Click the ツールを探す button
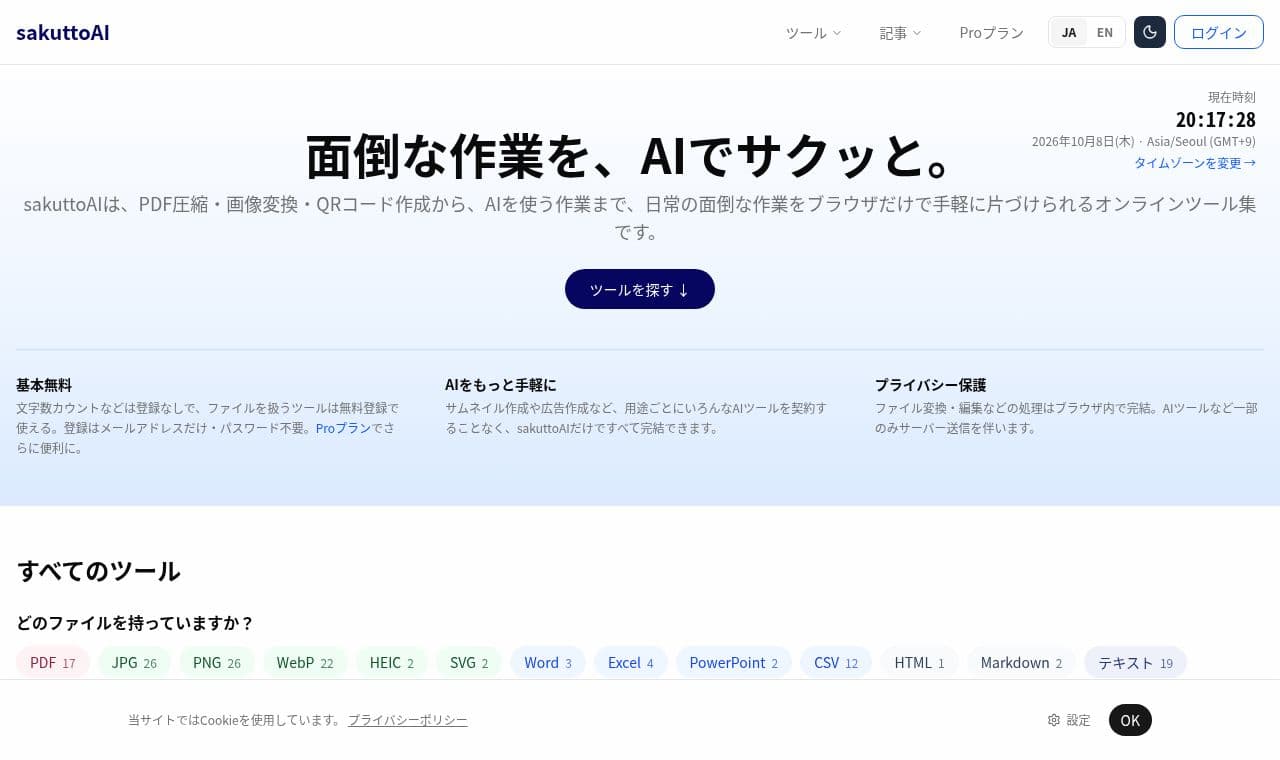This screenshot has height=760, width=1280. (640, 289)
